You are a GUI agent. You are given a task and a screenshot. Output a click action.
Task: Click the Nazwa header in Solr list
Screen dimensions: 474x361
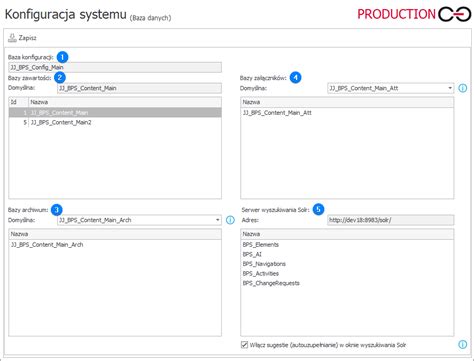(347, 234)
